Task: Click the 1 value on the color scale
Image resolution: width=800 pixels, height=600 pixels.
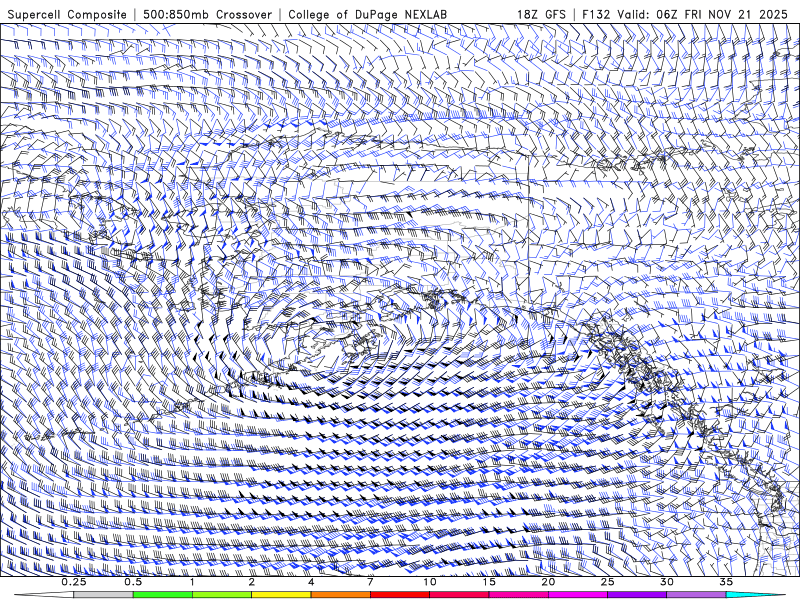Action: [x=192, y=582]
